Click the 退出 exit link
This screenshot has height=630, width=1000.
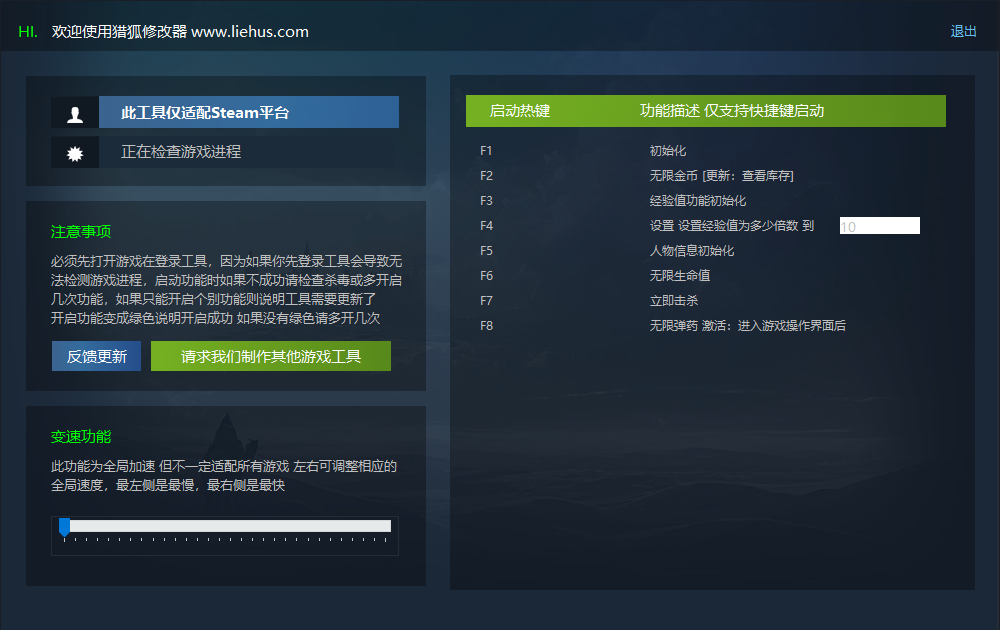click(x=963, y=31)
